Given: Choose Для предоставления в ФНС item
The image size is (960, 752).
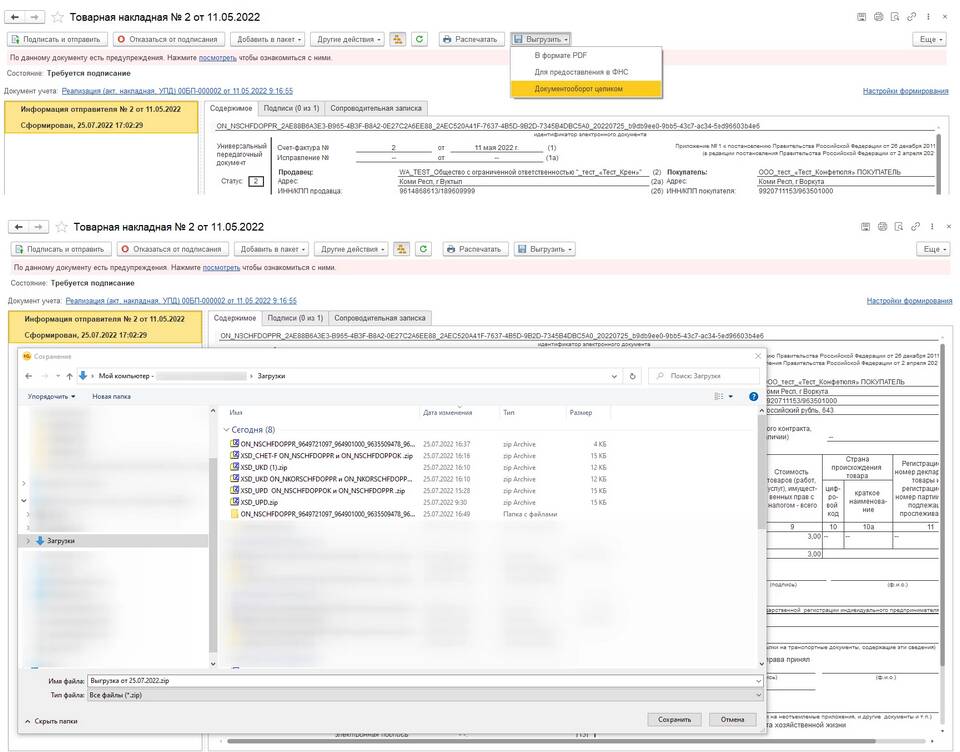Looking at the screenshot, I should click(581, 72).
